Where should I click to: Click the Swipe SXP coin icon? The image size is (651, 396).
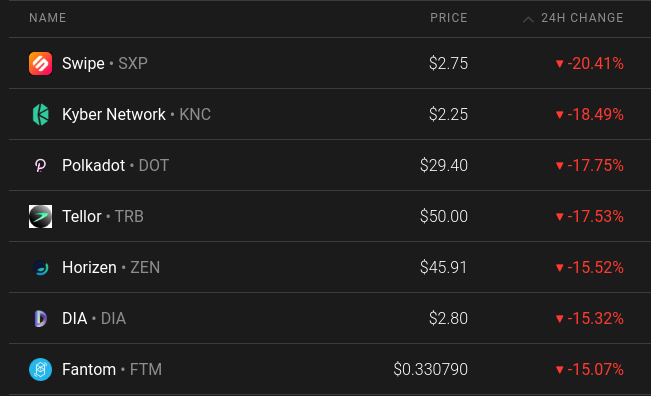coord(40,64)
